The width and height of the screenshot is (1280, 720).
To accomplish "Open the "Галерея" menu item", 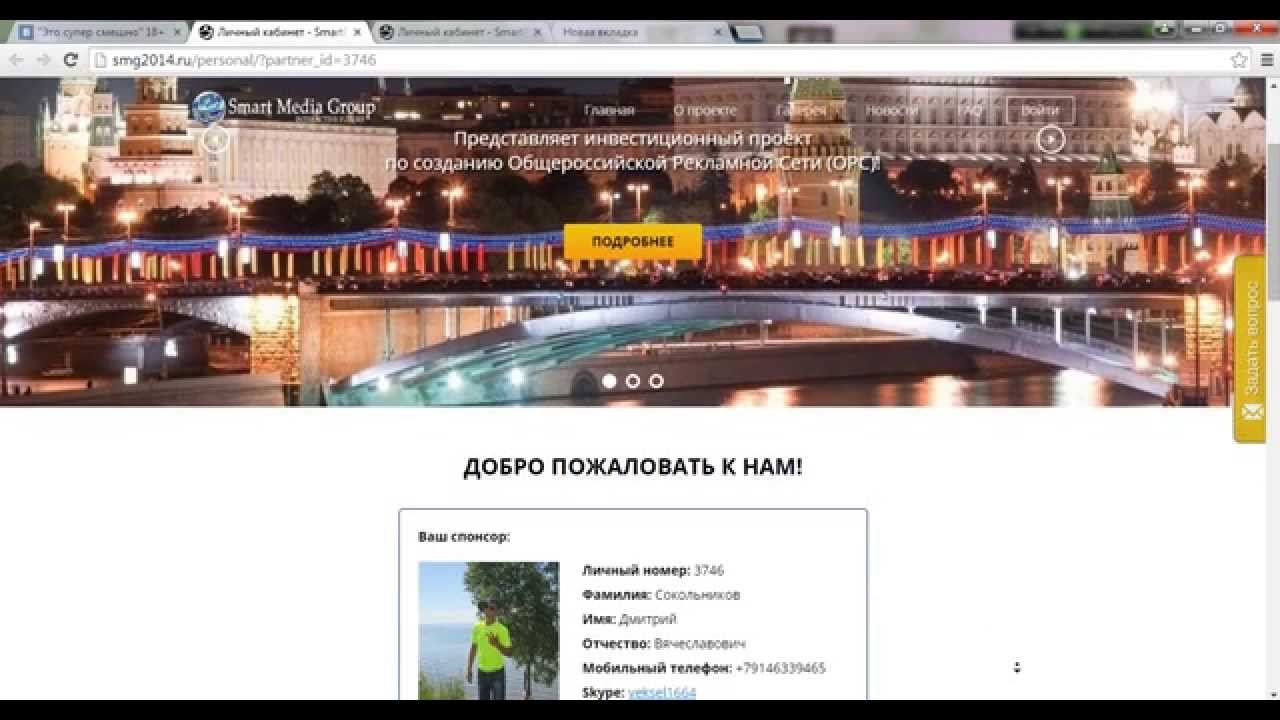I will pyautogui.click(x=801, y=111).
